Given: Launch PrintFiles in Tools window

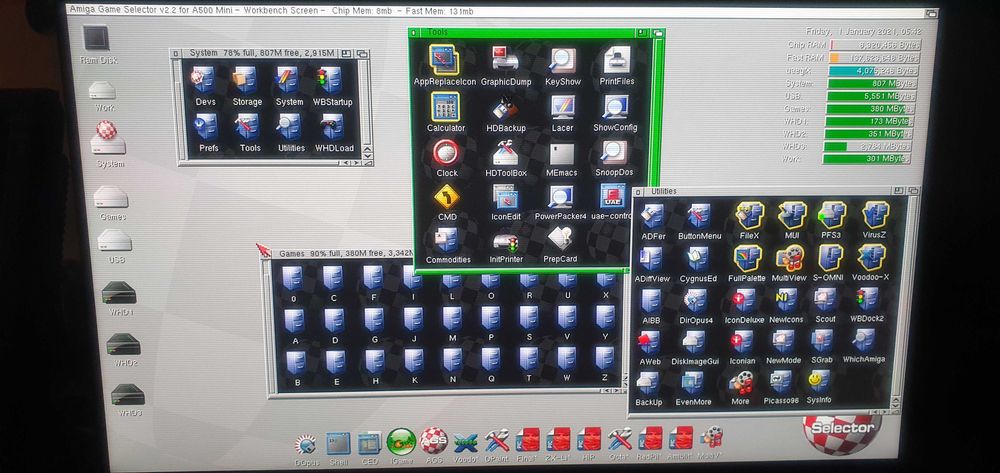Looking at the screenshot, I should [x=617, y=60].
